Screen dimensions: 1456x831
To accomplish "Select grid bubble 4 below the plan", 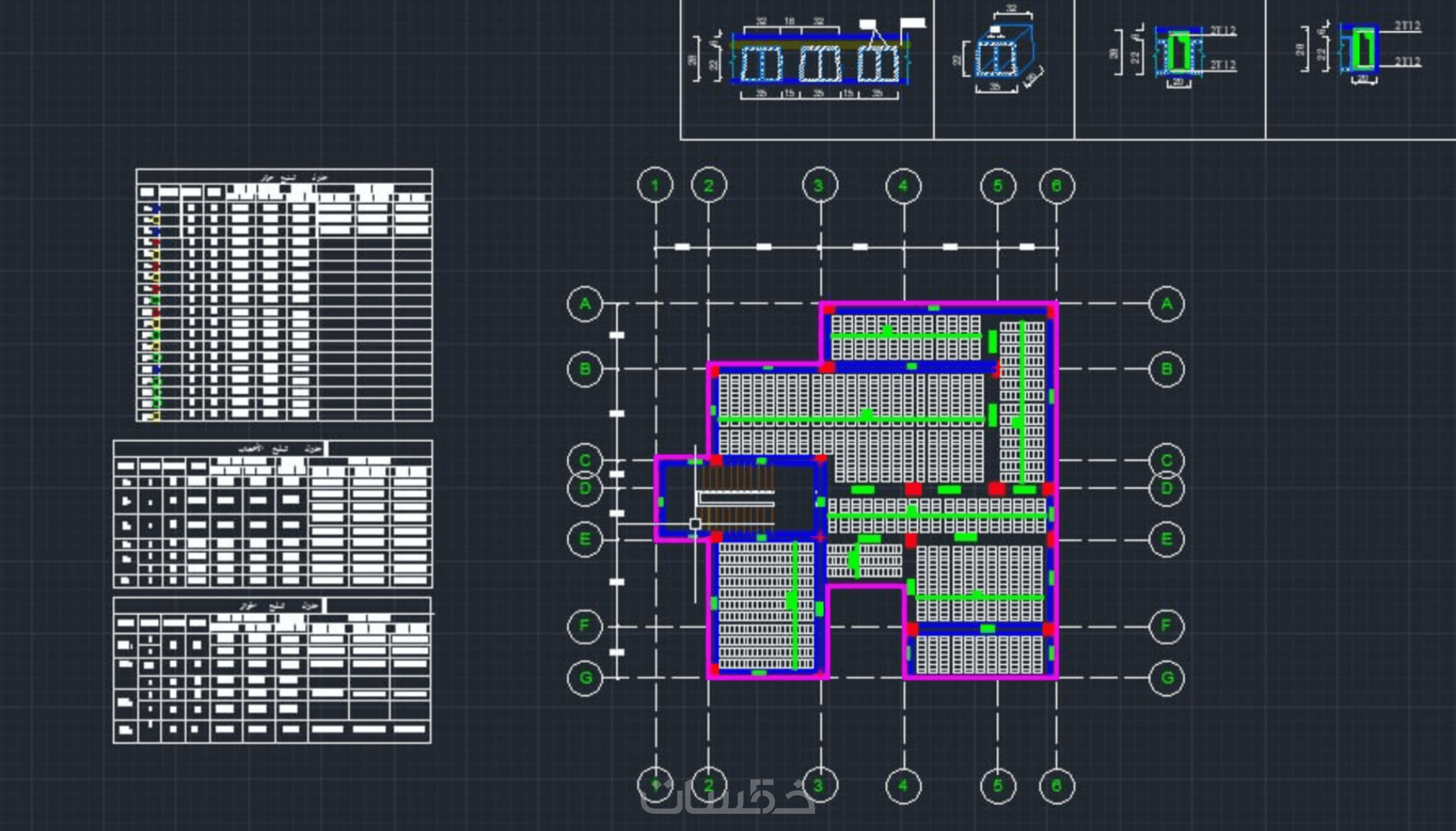I will (903, 786).
